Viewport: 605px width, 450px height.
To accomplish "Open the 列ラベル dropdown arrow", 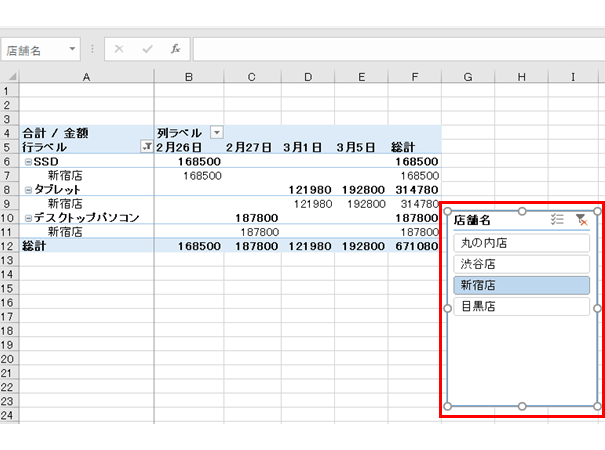I will [x=216, y=132].
